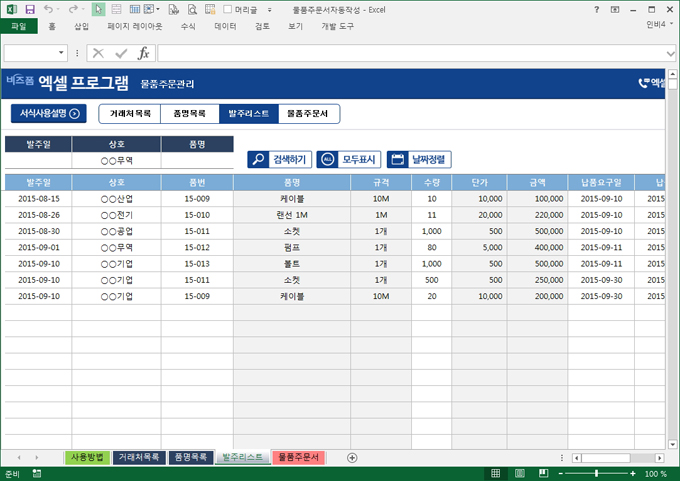Open the Name Box dropdown arrow
The image size is (680, 481).
(62, 53)
